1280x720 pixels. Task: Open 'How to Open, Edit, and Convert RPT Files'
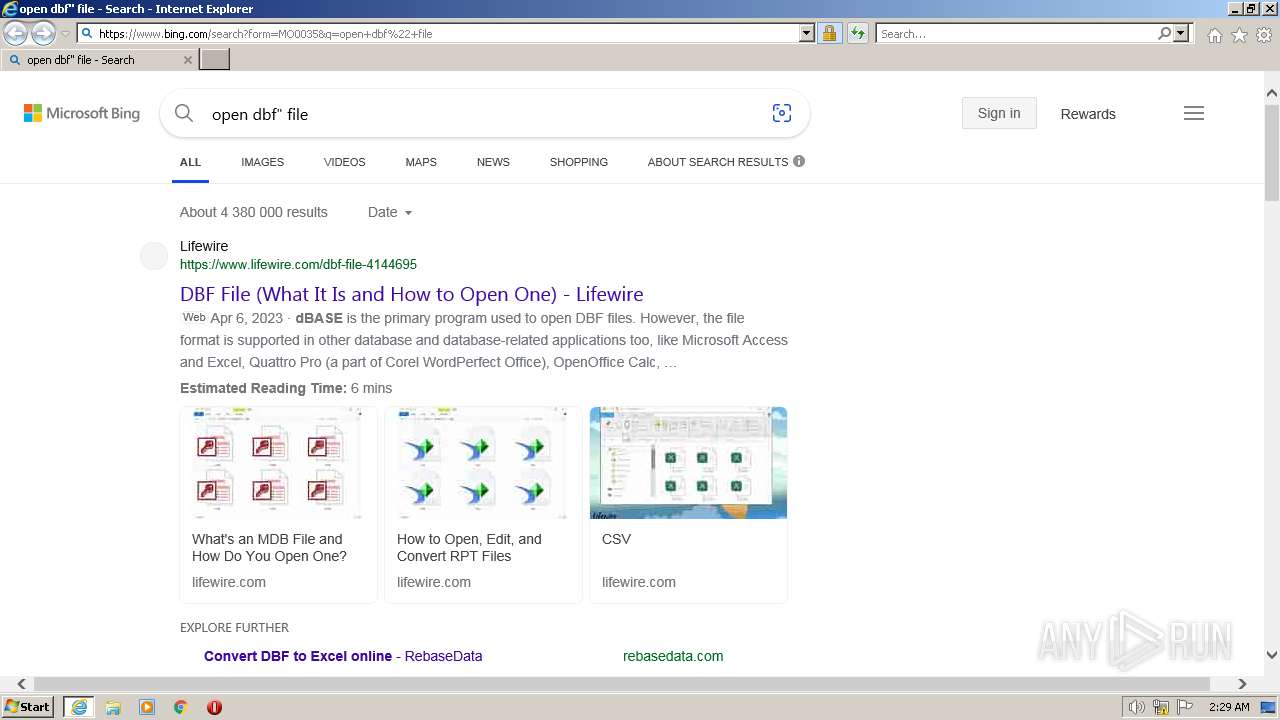(x=469, y=548)
